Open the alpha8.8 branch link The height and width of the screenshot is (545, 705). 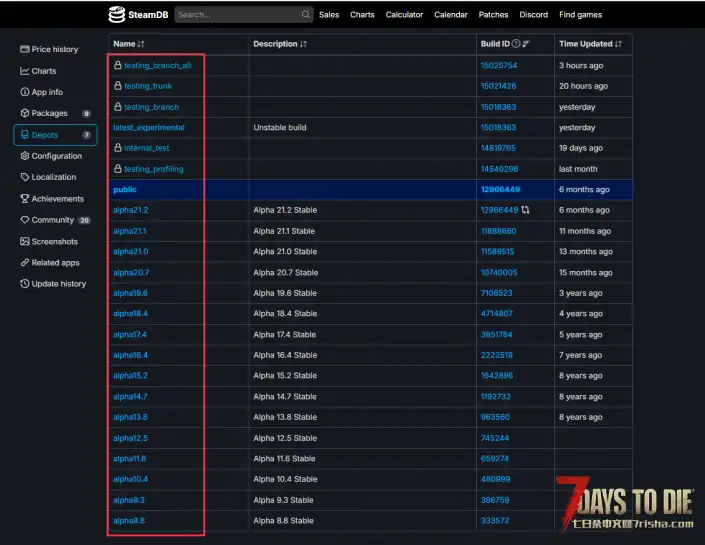pos(129,521)
